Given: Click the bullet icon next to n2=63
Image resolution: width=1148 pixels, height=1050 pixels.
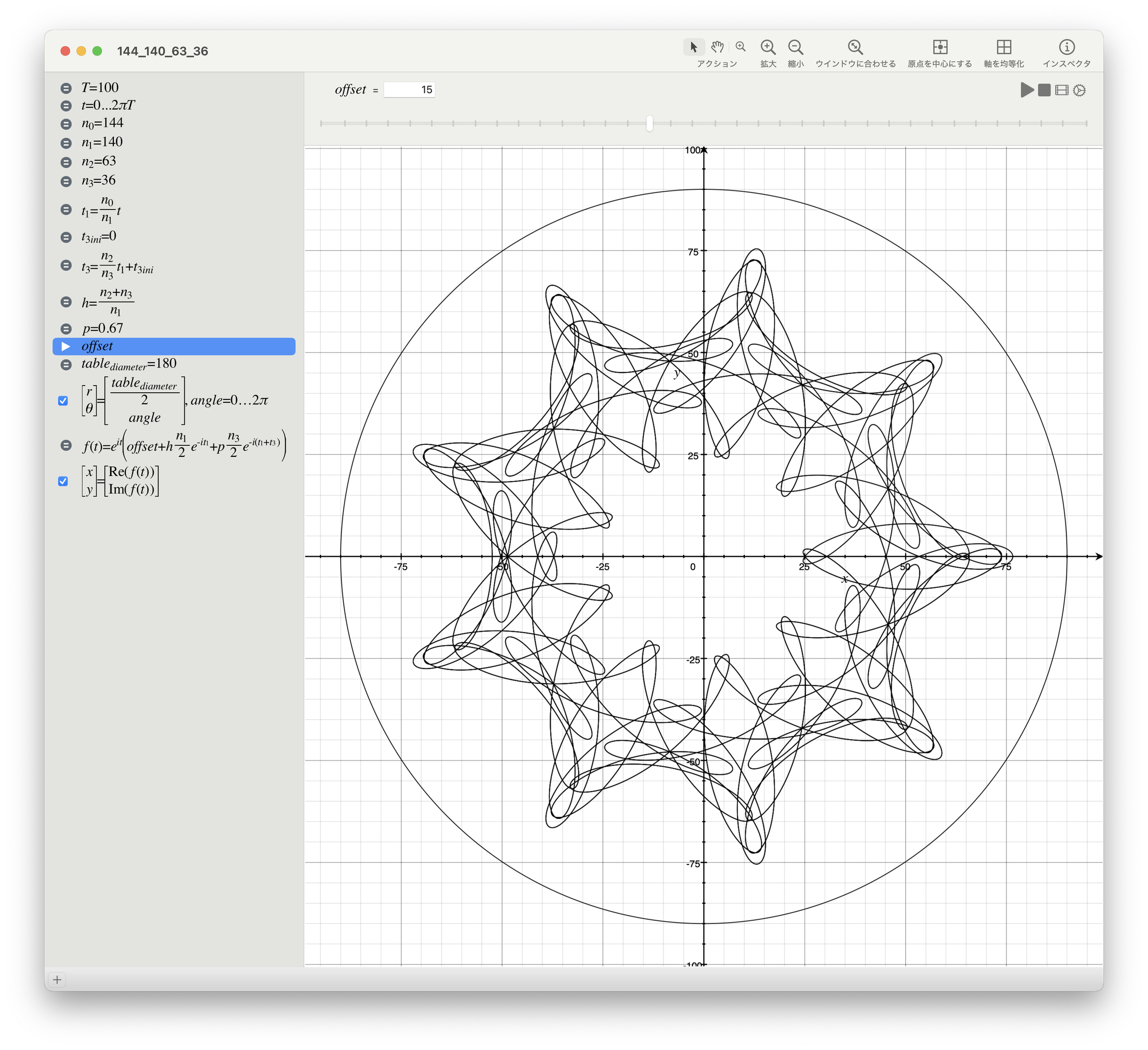Looking at the screenshot, I should coord(66,162).
